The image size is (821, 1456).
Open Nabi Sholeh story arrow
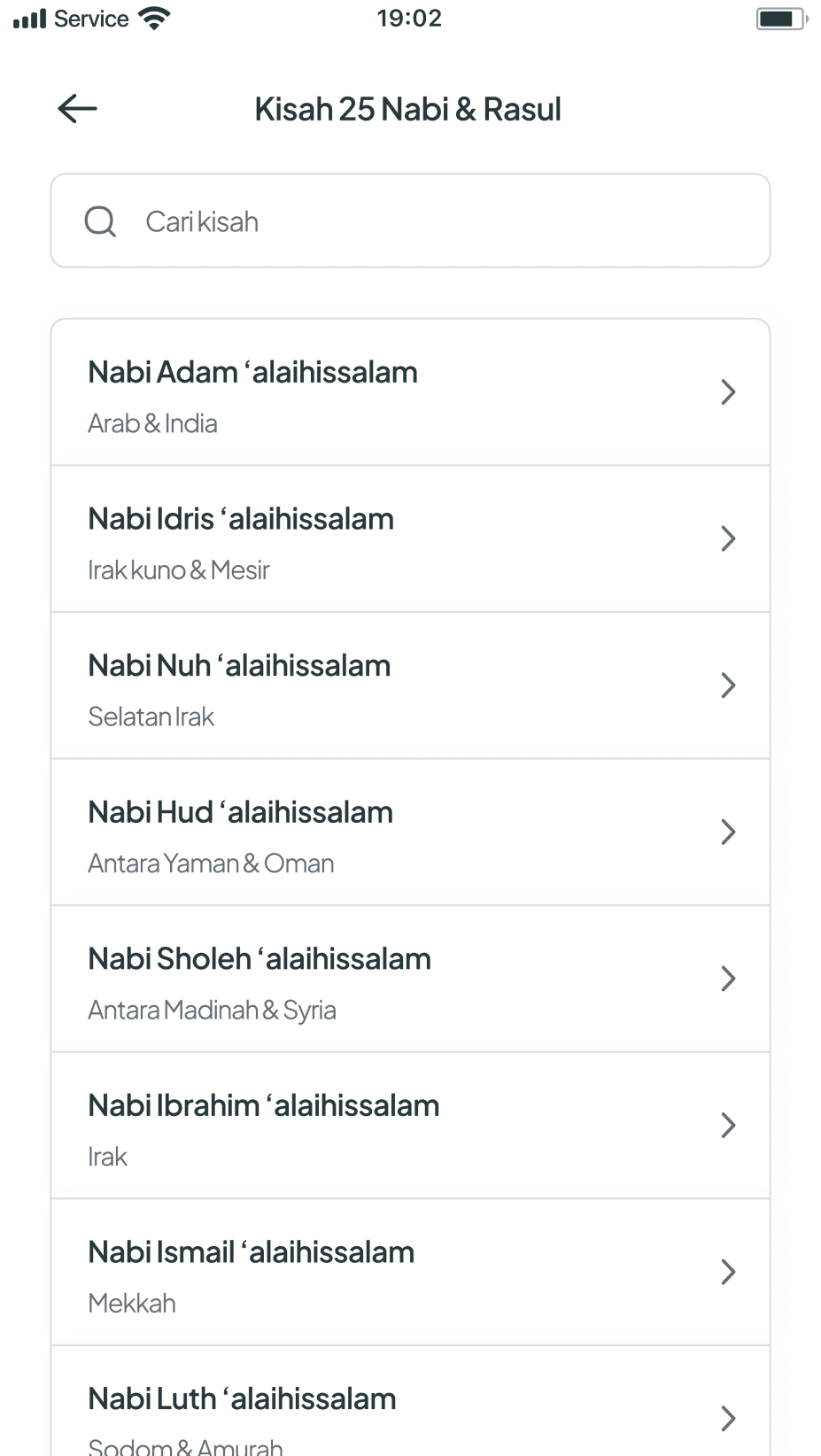coord(728,979)
